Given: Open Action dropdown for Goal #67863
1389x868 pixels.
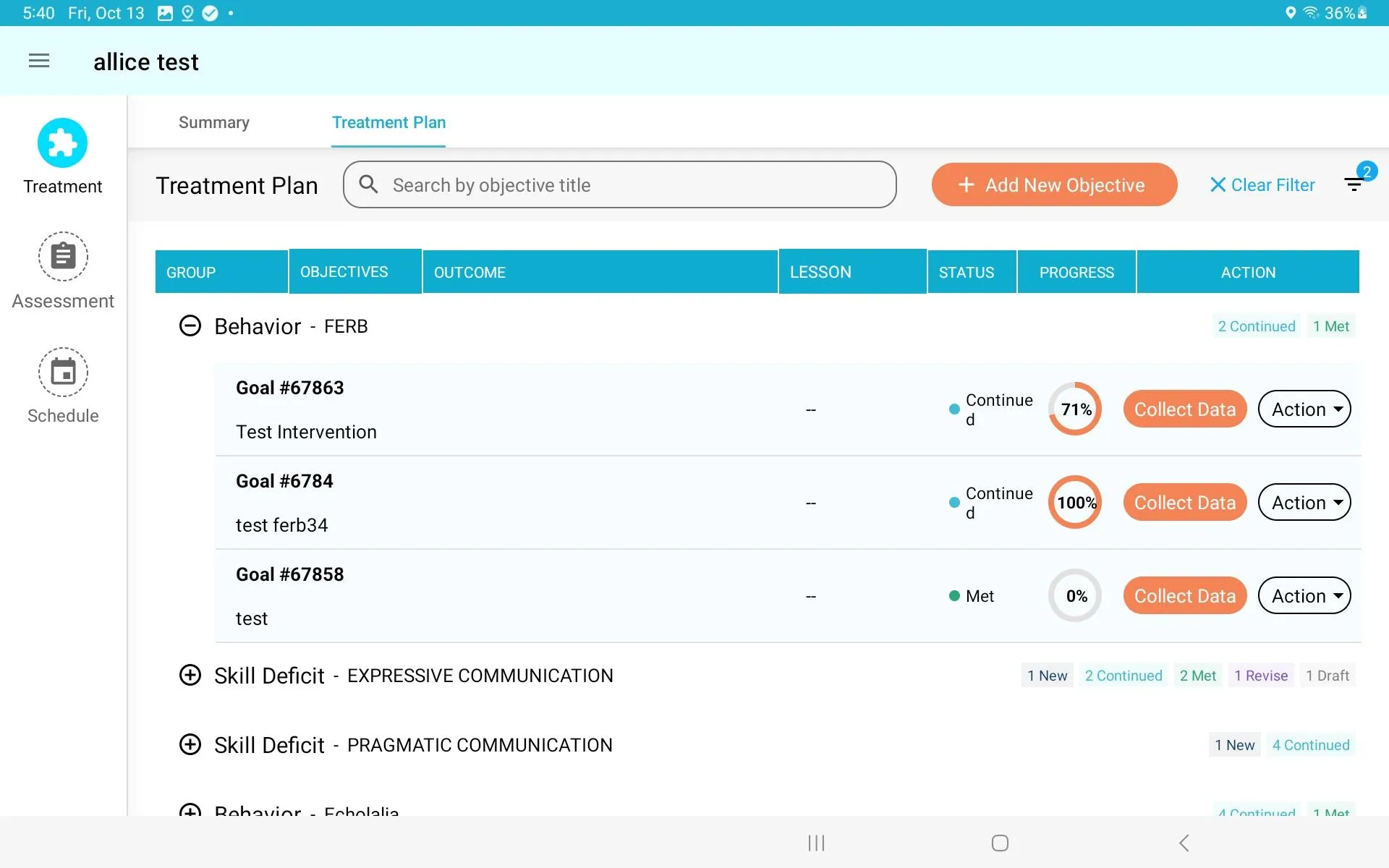Looking at the screenshot, I should (1304, 409).
